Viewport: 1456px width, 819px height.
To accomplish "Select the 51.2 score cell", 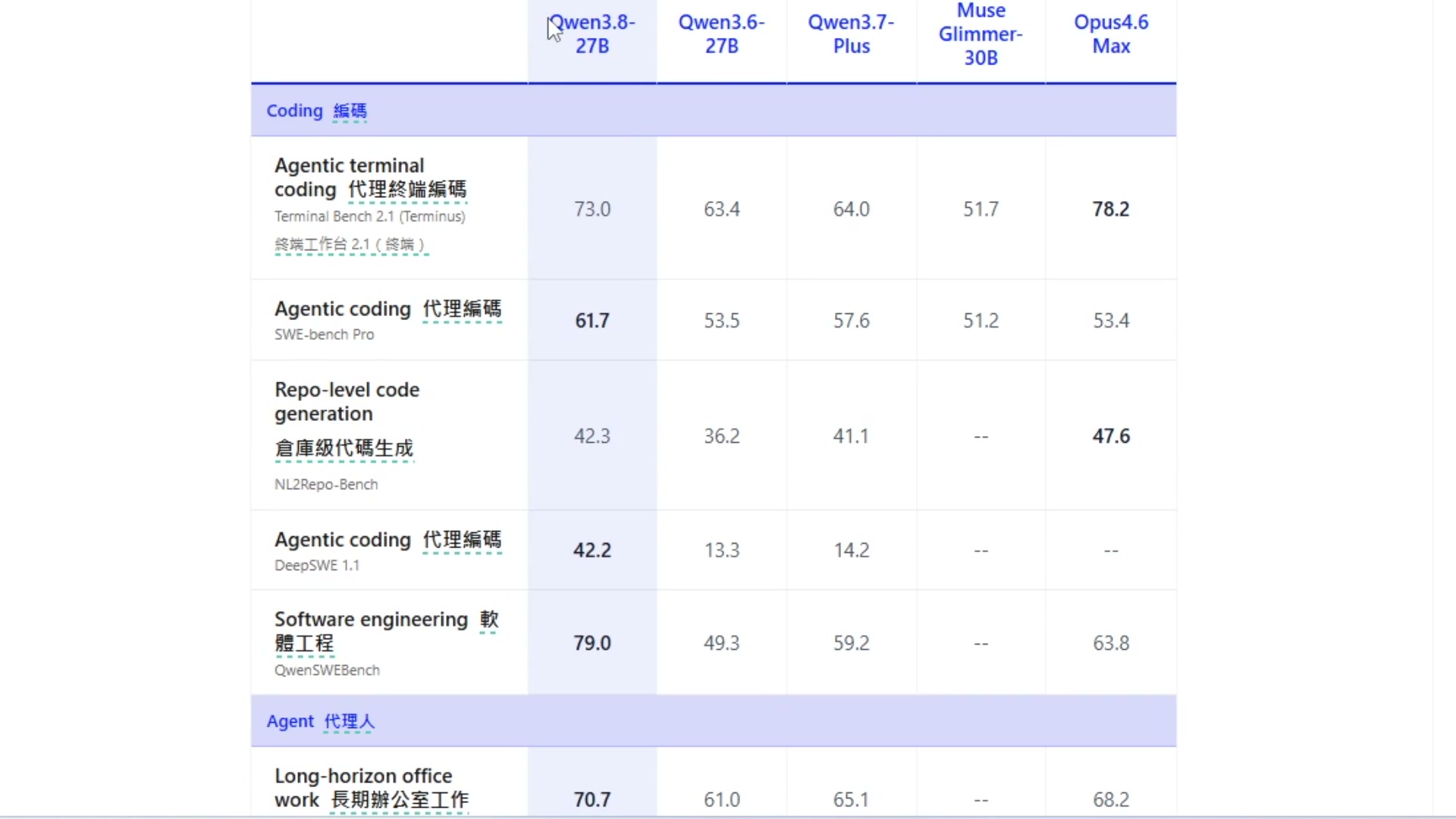I will [981, 321].
